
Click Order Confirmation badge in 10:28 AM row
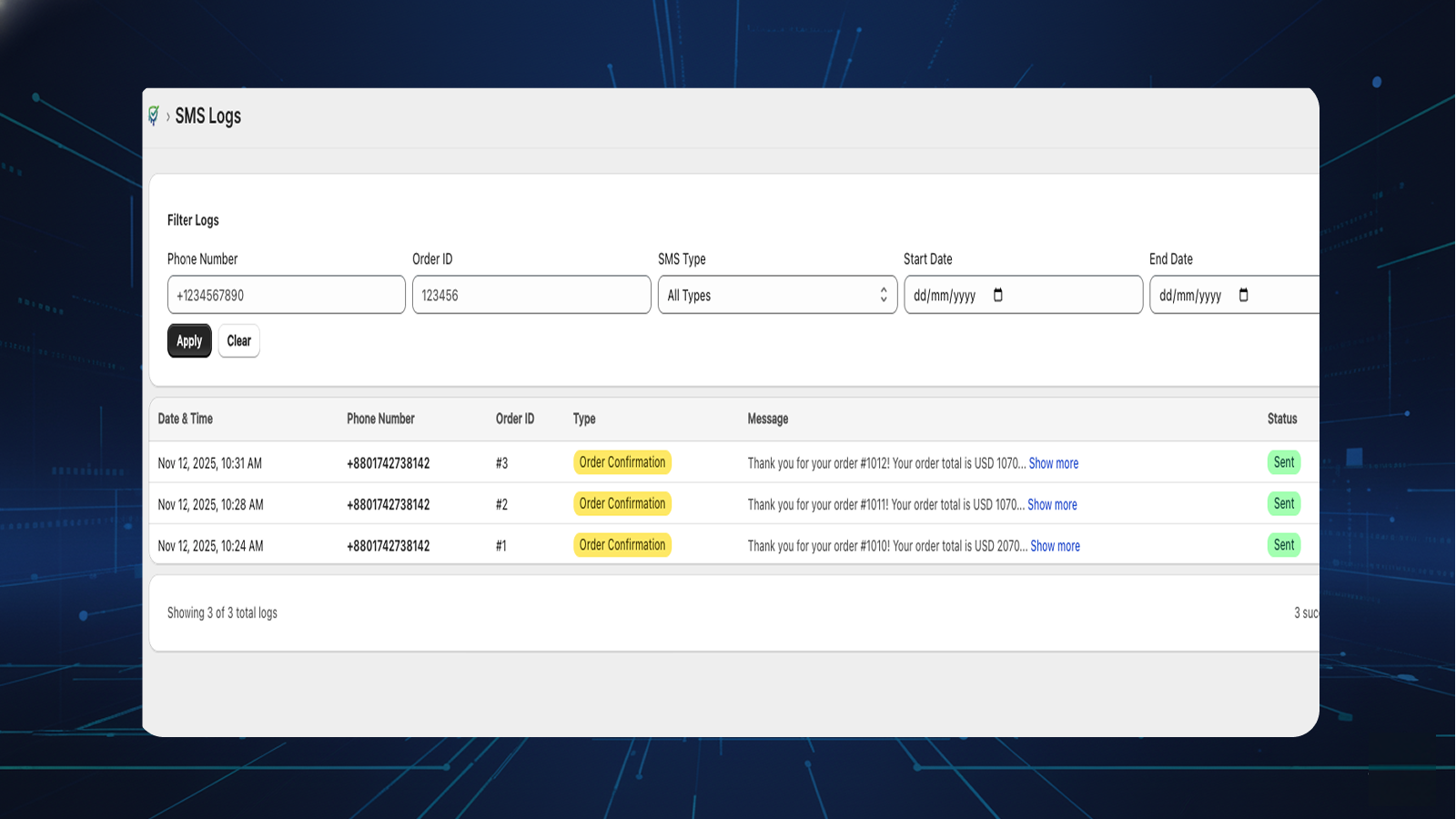pyautogui.click(x=622, y=504)
